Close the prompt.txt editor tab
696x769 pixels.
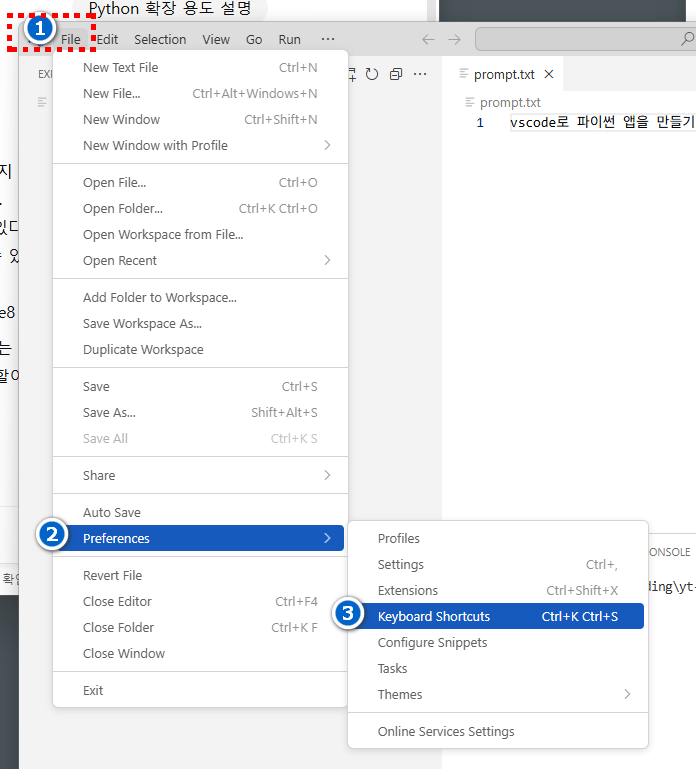[549, 75]
